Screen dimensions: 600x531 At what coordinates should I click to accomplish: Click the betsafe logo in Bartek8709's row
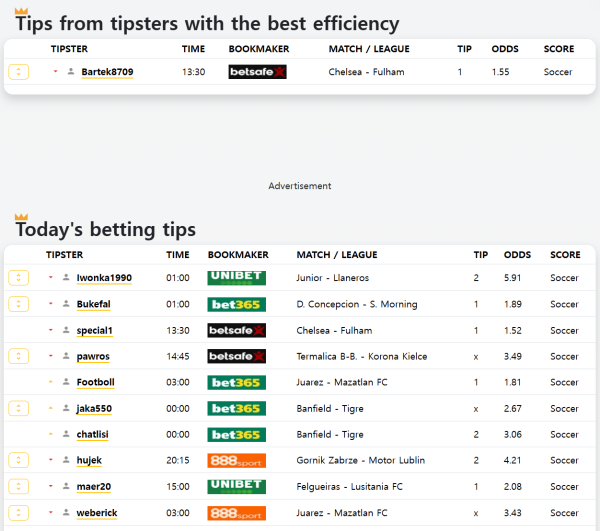click(257, 72)
